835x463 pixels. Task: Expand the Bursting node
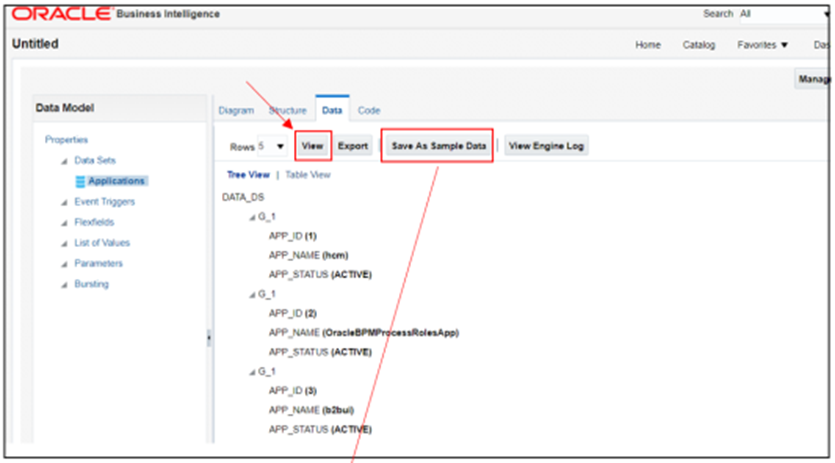64,285
